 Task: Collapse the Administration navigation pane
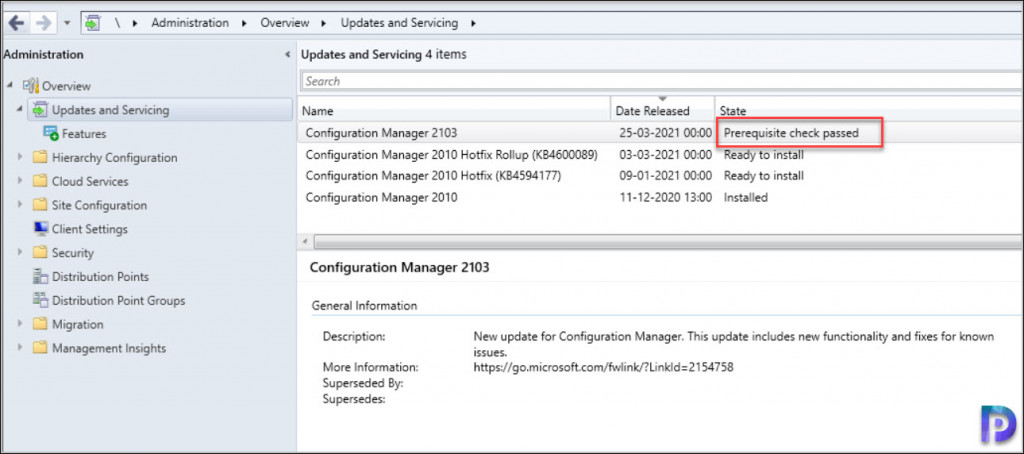[x=288, y=55]
